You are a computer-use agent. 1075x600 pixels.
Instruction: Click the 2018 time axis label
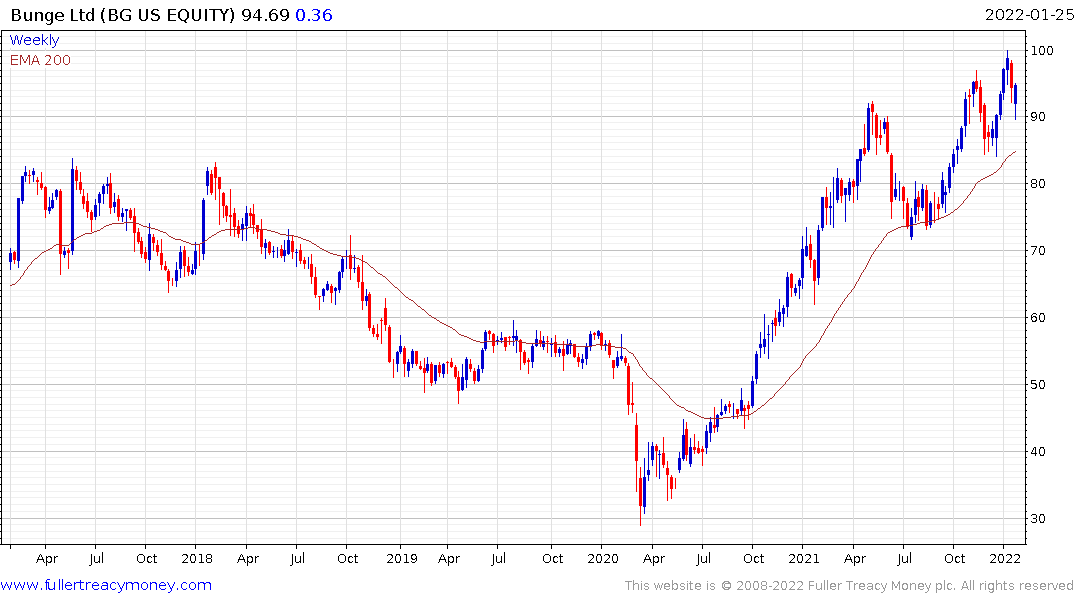[x=197, y=559]
